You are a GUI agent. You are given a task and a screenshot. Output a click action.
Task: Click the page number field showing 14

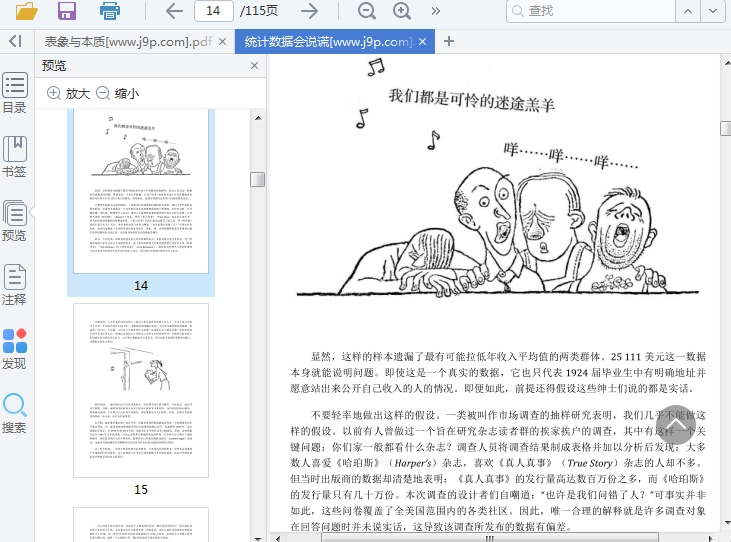[x=214, y=11]
